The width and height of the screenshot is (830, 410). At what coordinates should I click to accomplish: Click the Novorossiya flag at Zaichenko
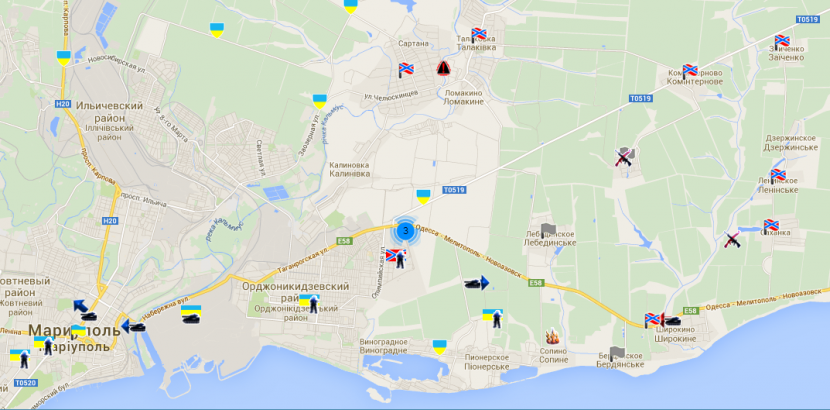[x=781, y=41]
